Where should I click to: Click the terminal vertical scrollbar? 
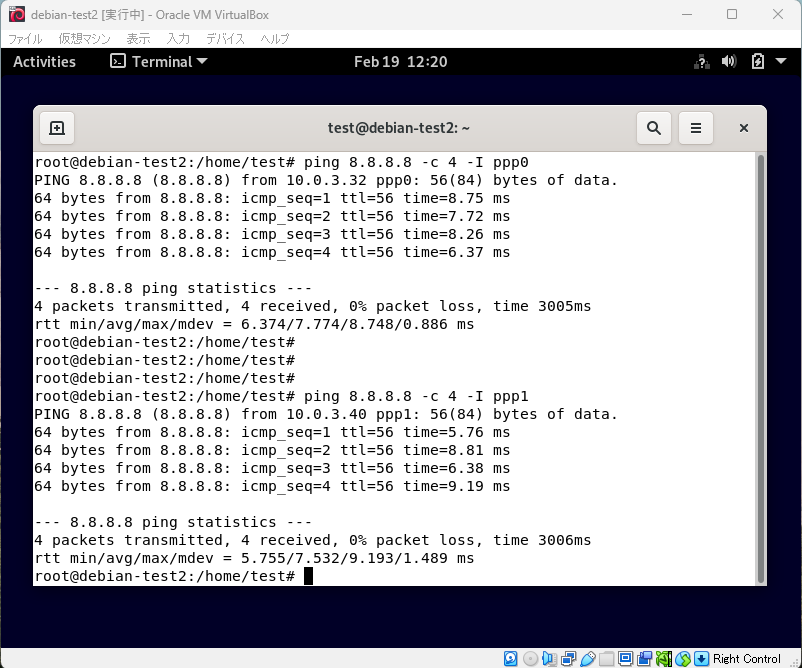[x=761, y=368]
